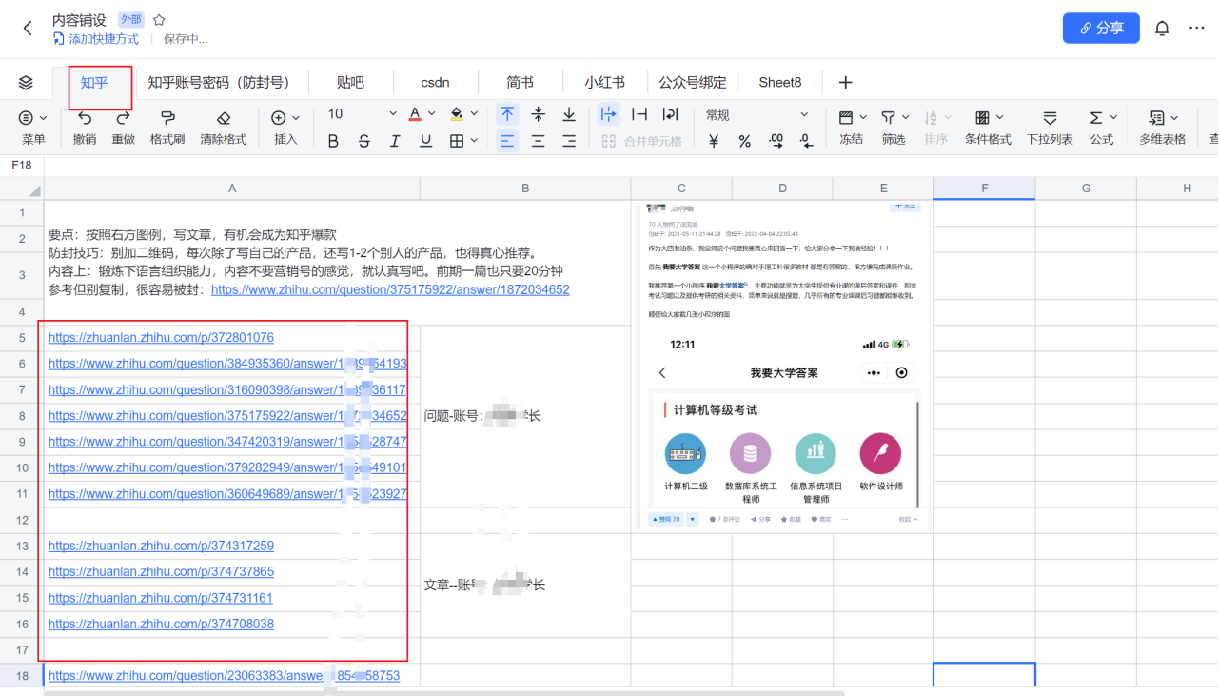Viewport: 1219px width, 696px height.
Task: Set vertical alignment to middle
Action: (538, 114)
